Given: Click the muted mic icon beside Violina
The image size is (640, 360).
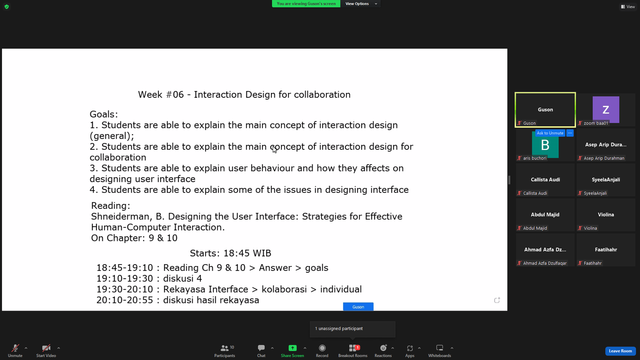Looking at the screenshot, I should pos(580,228).
